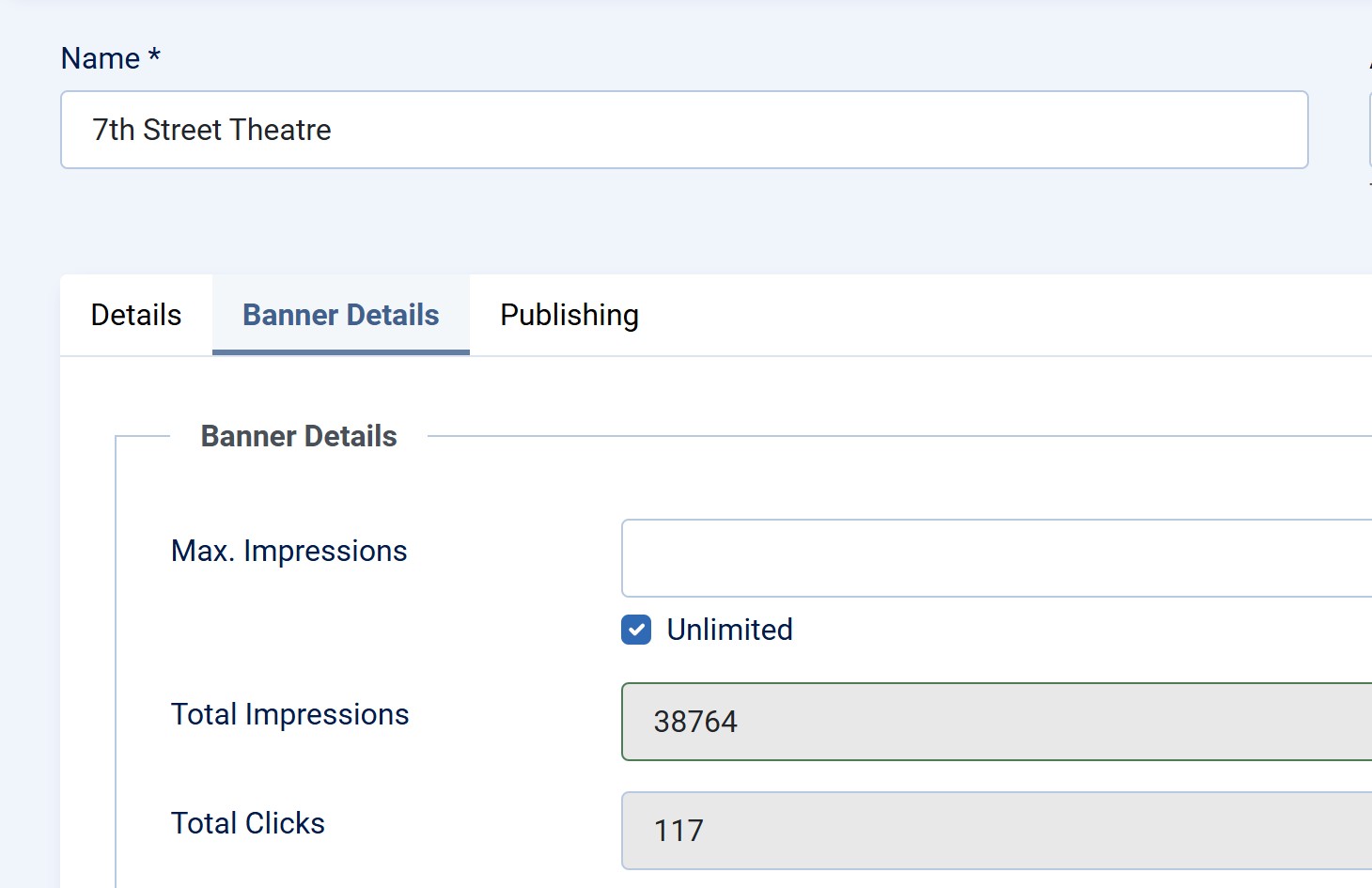Click the Max. Impressions label
Viewport: 1372px width, 888px height.
click(x=288, y=551)
